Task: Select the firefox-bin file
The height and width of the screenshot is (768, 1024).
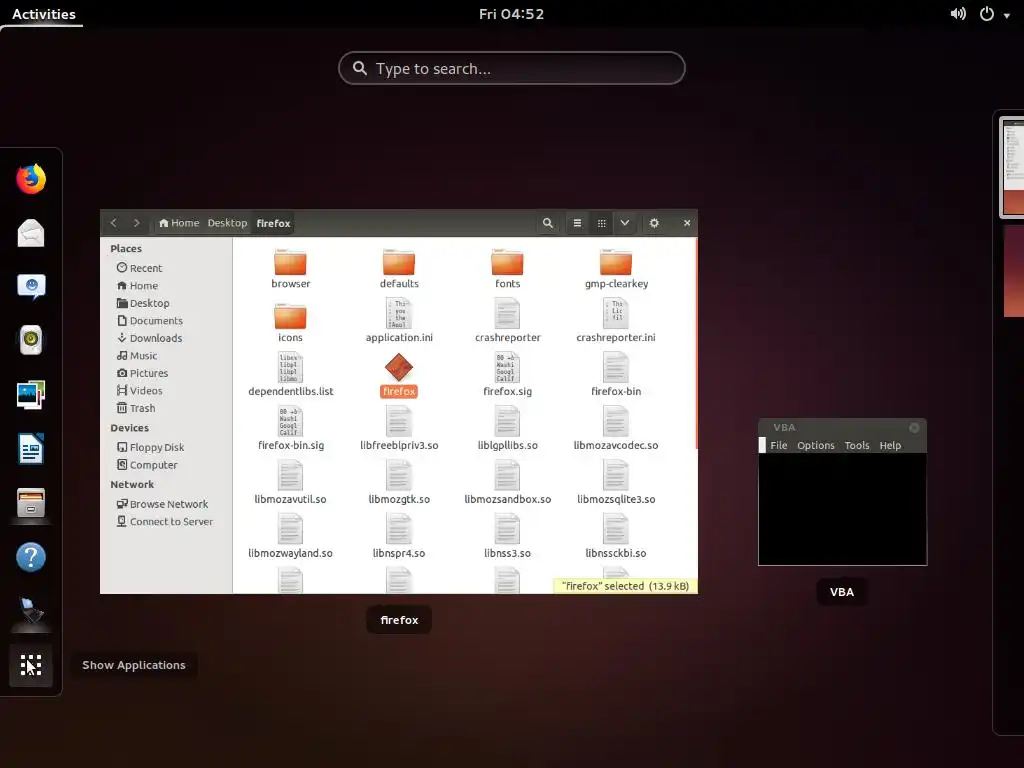Action: pos(616,375)
